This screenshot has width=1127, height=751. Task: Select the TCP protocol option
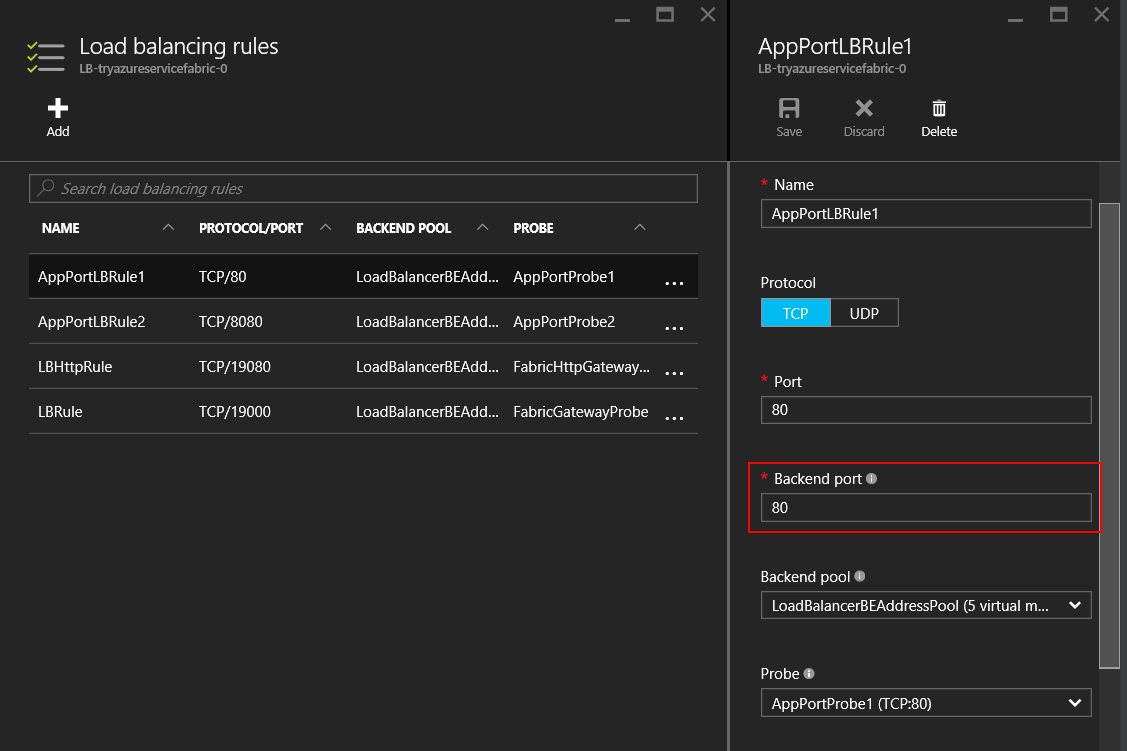coord(796,313)
